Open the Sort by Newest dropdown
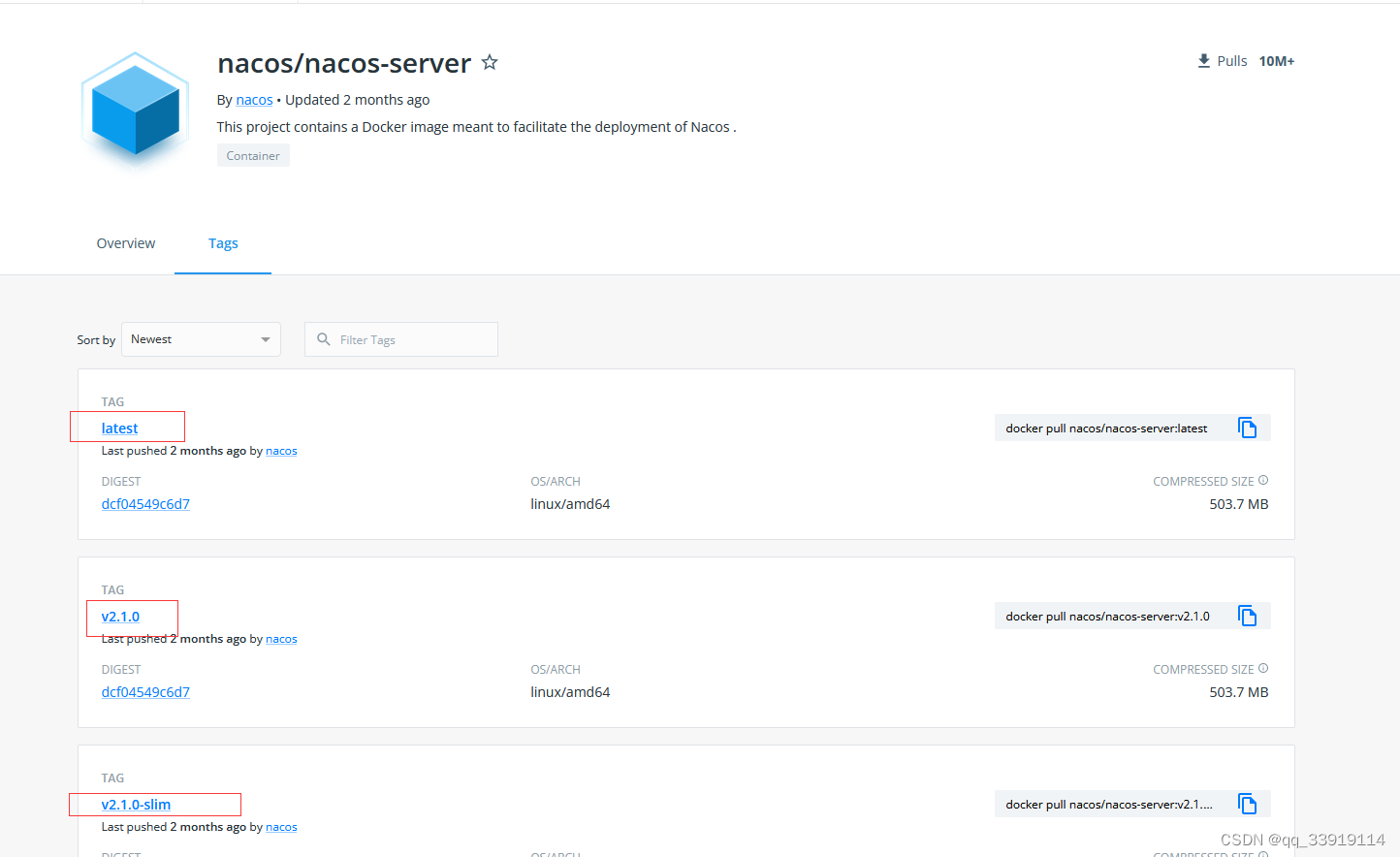 (x=200, y=338)
